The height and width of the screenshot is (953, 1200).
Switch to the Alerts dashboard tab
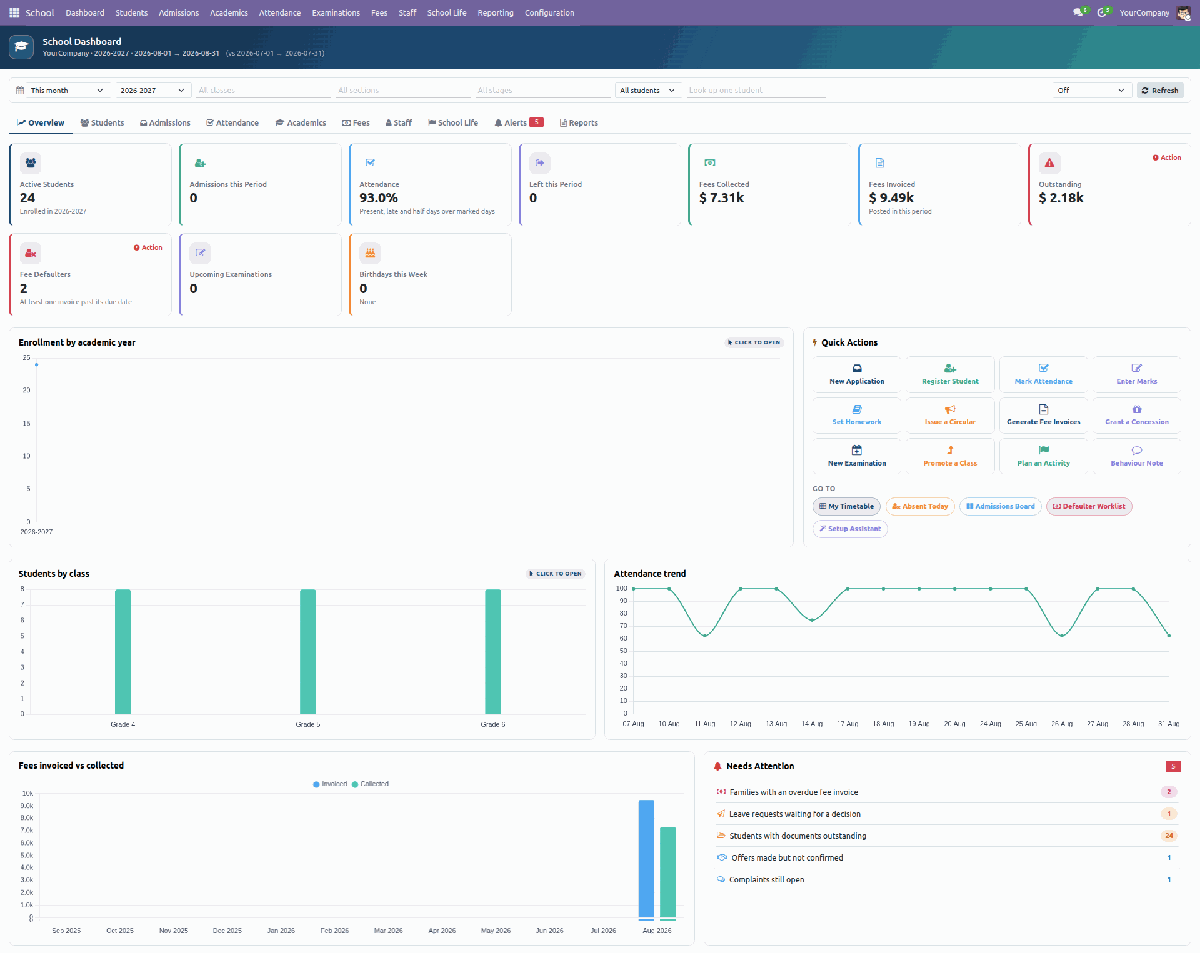(x=519, y=123)
